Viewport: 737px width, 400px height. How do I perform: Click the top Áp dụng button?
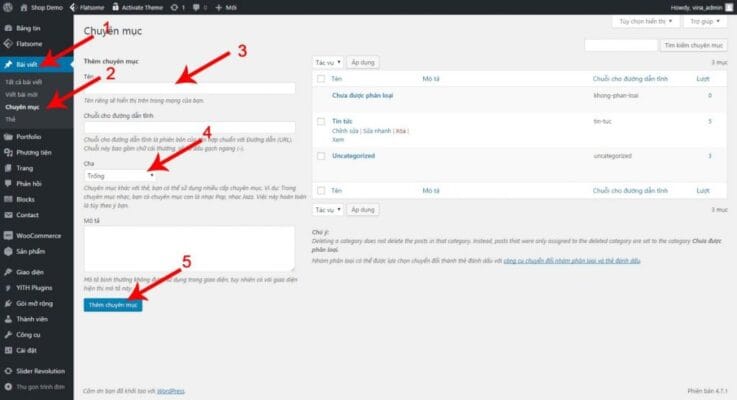[363, 63]
